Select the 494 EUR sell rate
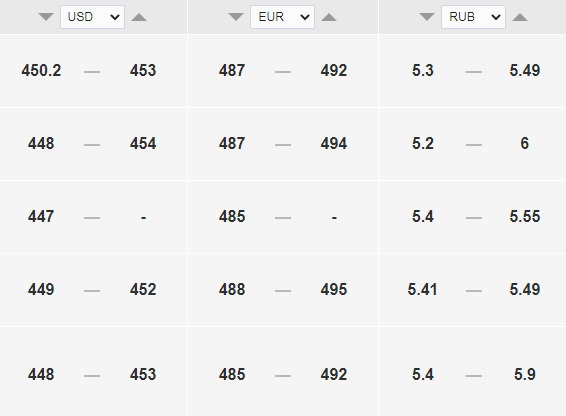This screenshot has width=566, height=416. 334,143
